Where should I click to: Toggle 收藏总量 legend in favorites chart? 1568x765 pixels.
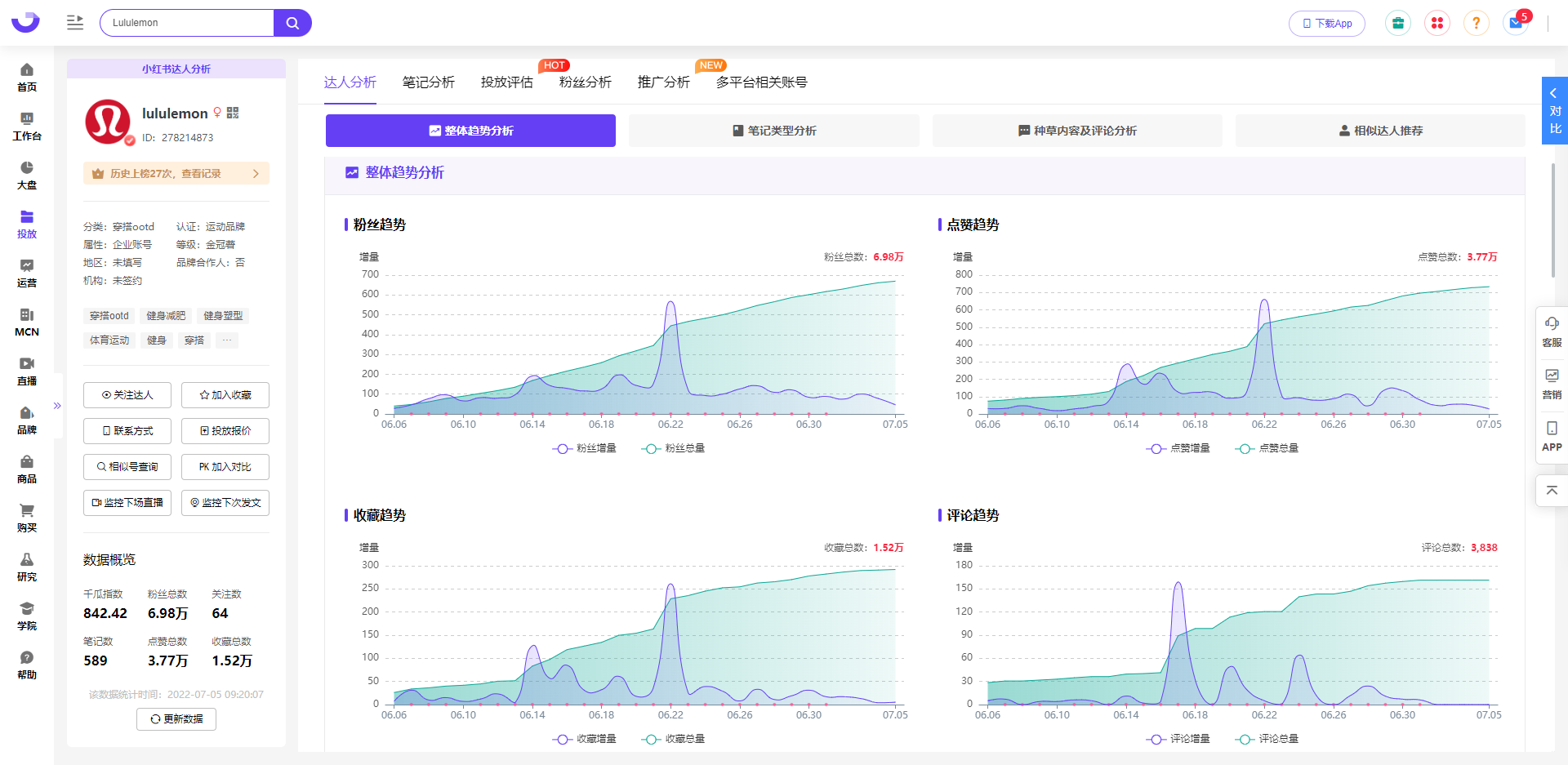point(673,739)
